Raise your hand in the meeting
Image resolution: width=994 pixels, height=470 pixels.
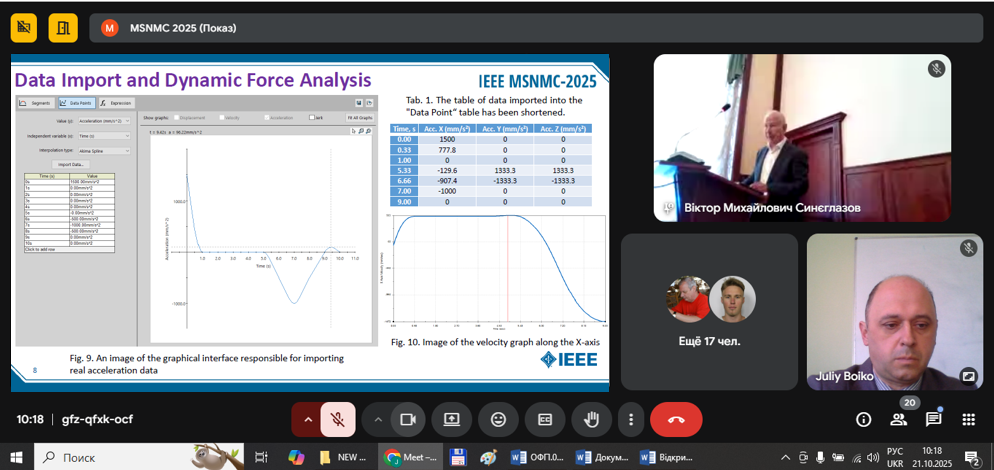[x=591, y=420]
